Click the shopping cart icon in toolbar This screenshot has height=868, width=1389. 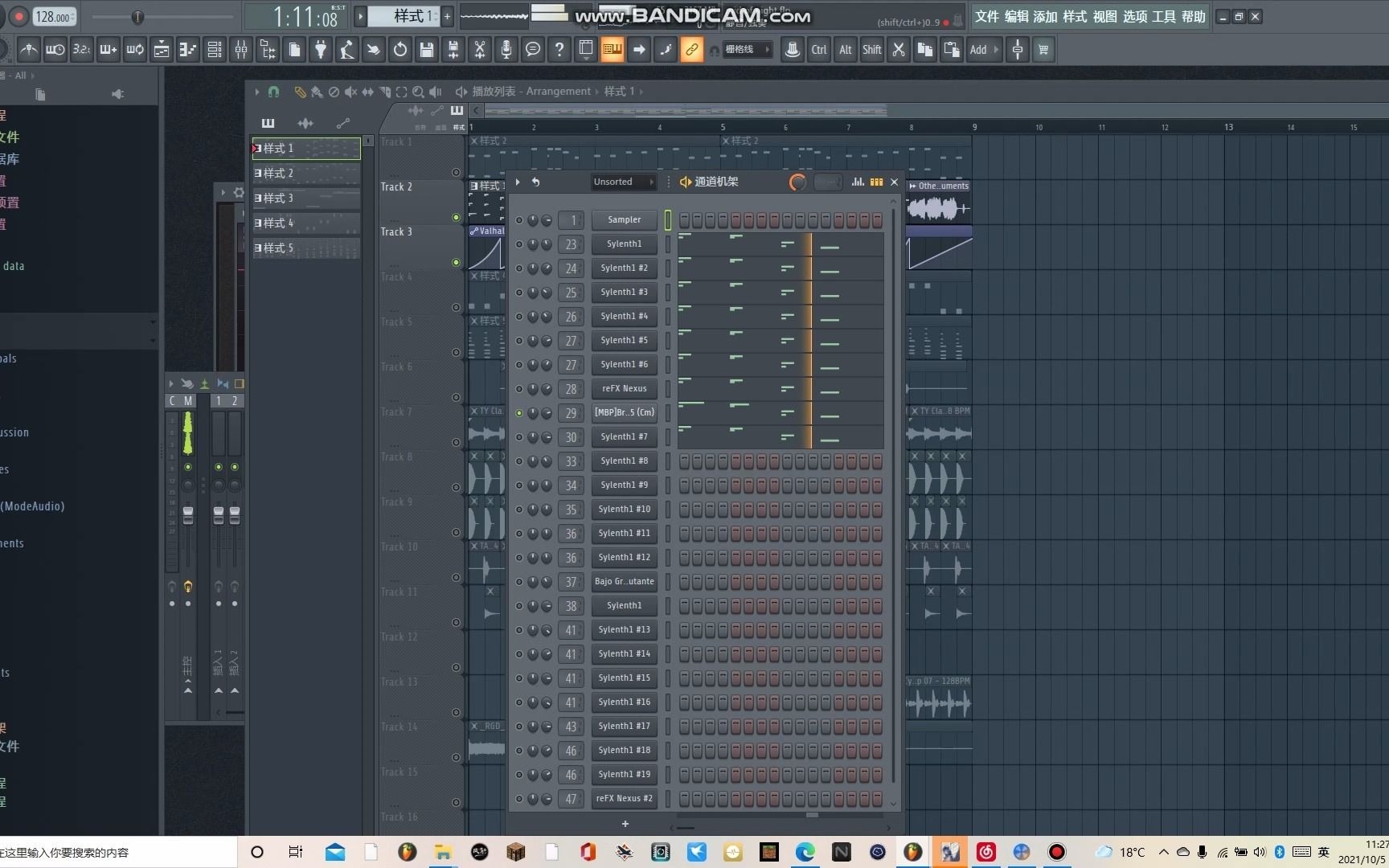1043,50
